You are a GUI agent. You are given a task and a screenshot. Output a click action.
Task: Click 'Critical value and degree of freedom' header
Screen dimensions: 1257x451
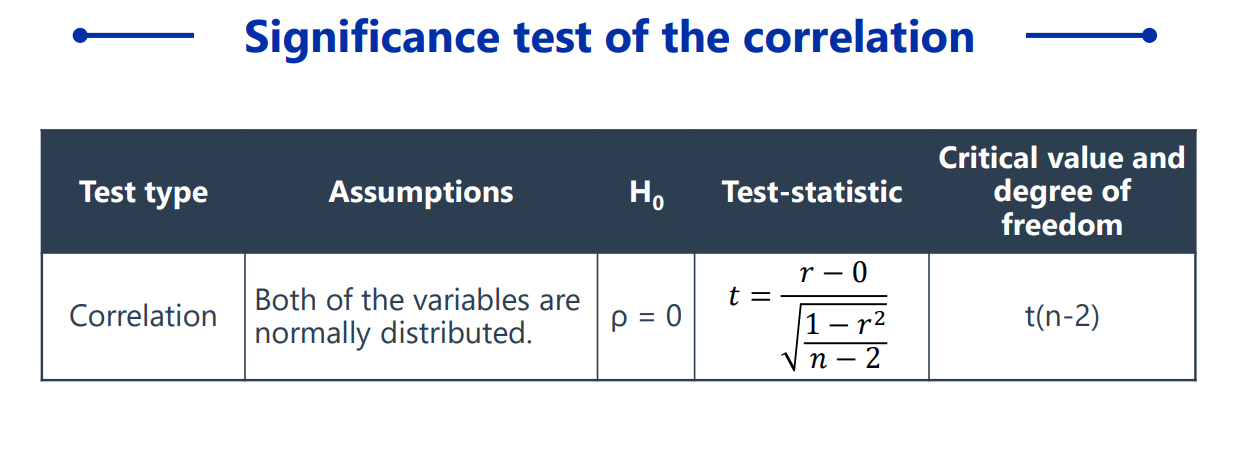[x=1062, y=190]
